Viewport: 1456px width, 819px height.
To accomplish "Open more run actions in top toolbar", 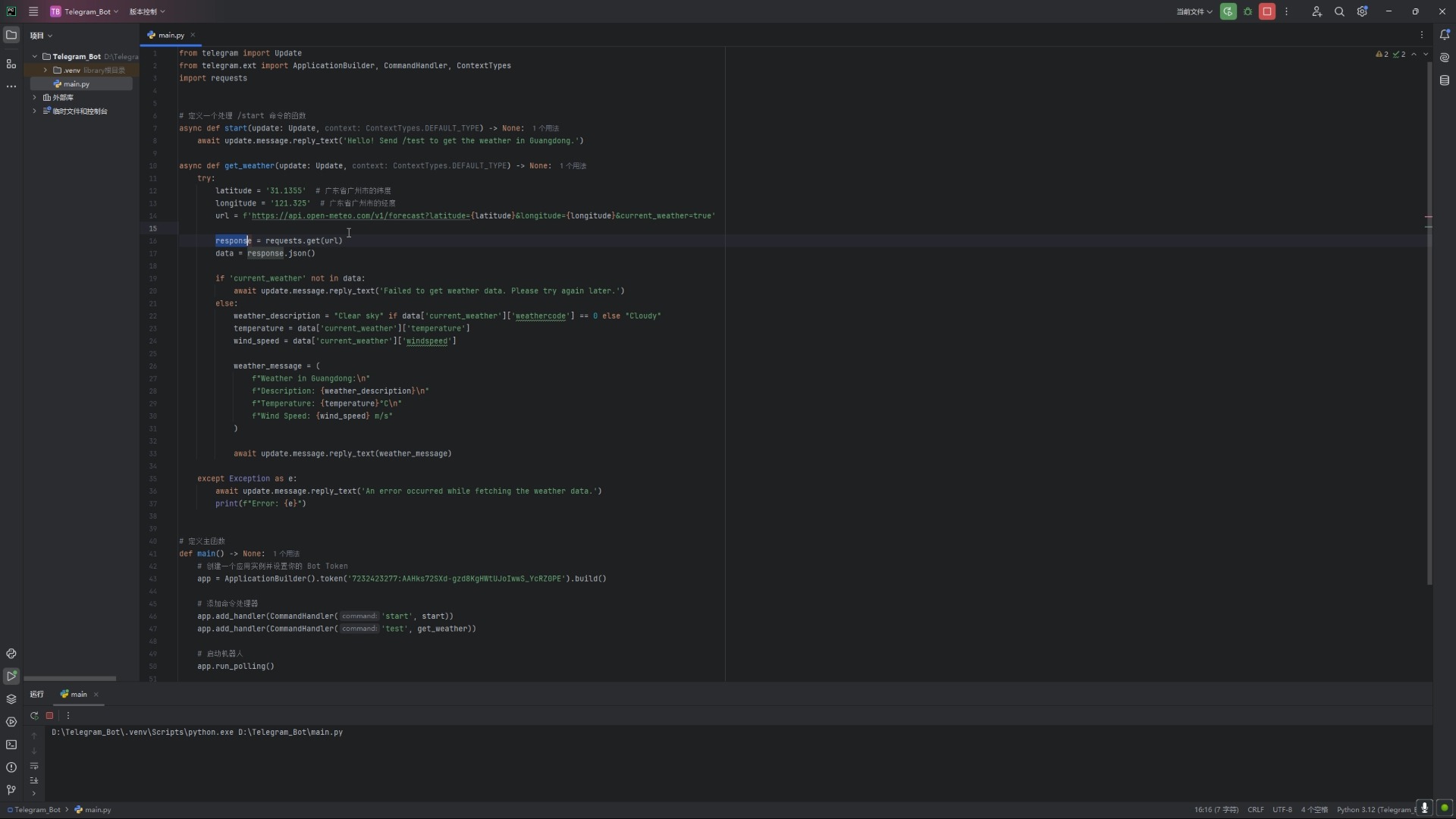I will click(1287, 11).
